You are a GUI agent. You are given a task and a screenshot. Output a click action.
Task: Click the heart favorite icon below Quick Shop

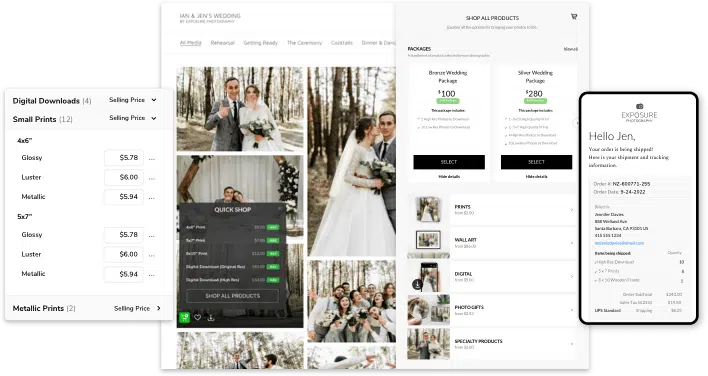198,318
